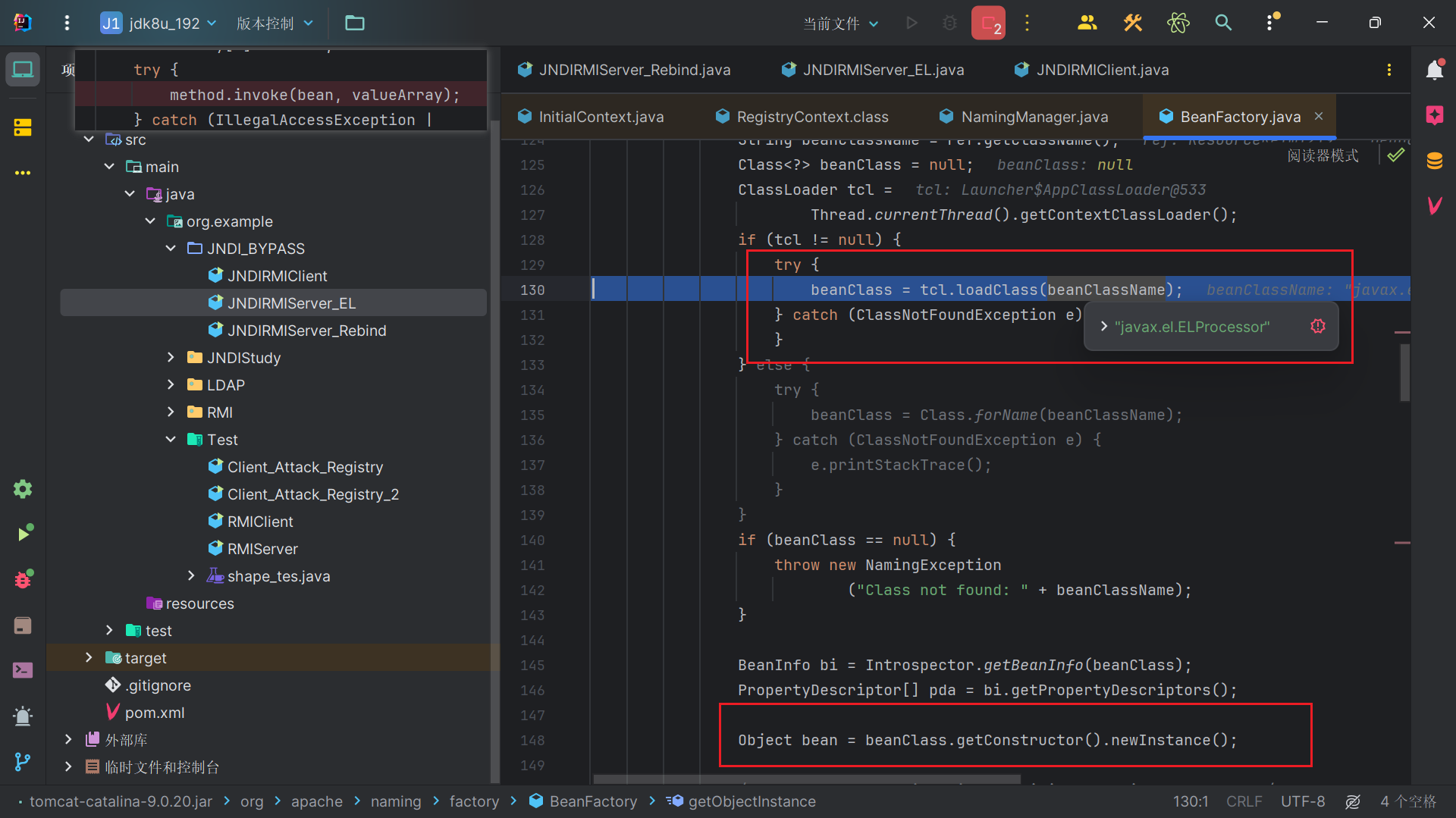Open the Code With Me icon
The width and height of the screenshot is (1456, 818).
tap(1087, 23)
